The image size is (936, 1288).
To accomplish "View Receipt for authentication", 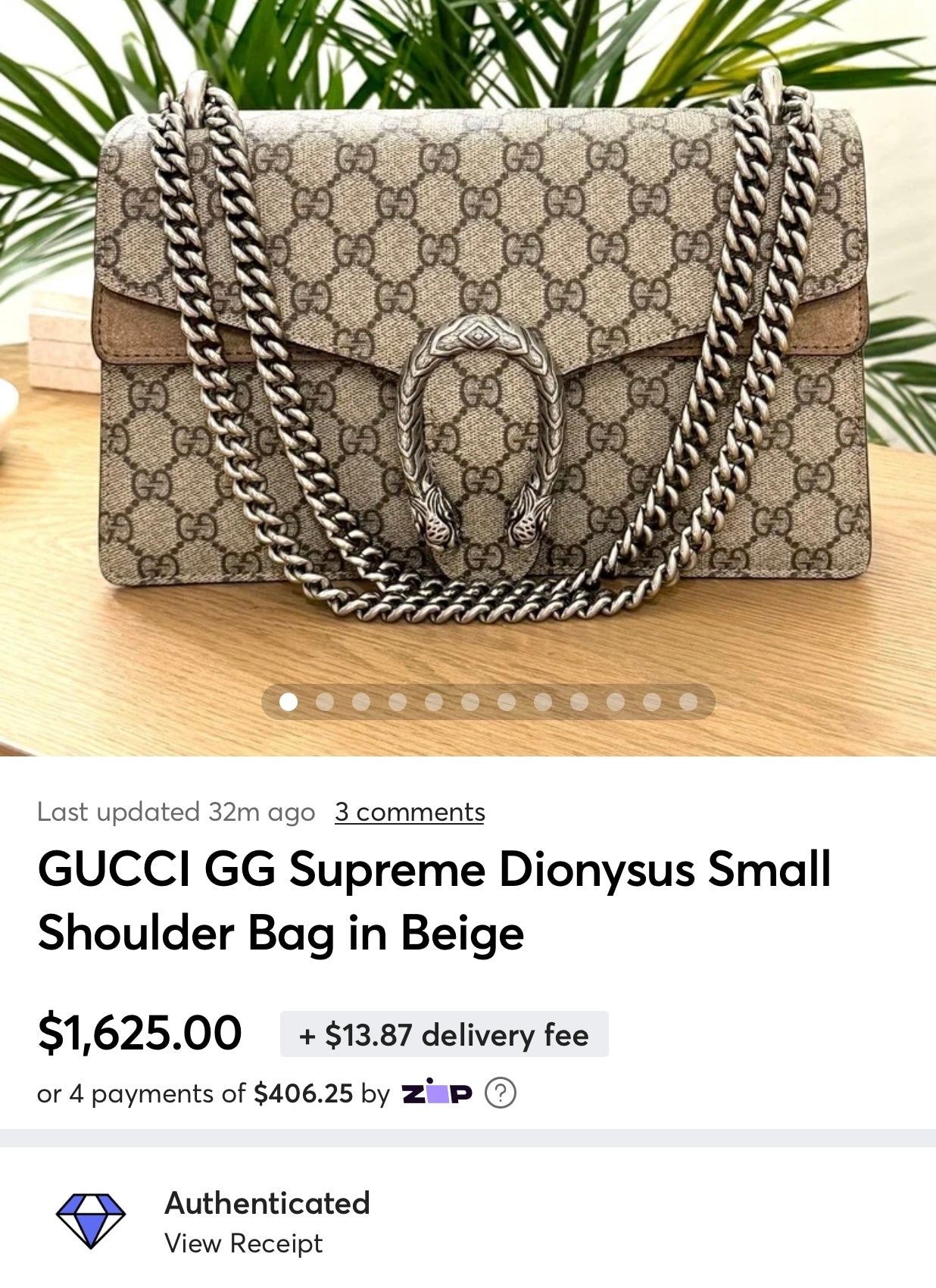I will tap(244, 1243).
